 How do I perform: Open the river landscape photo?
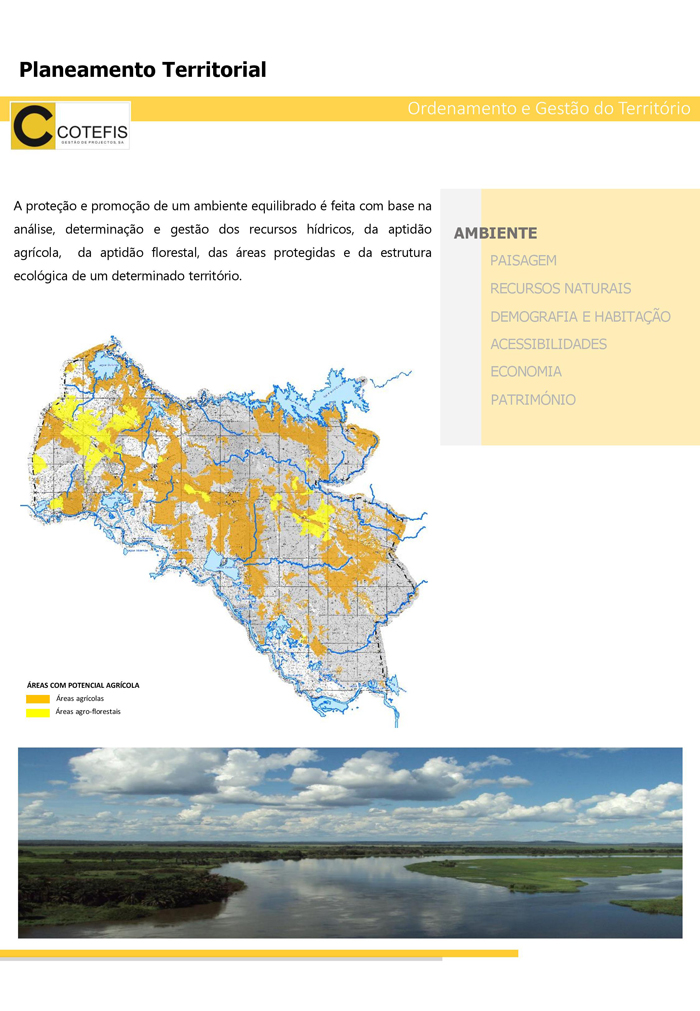point(350,842)
